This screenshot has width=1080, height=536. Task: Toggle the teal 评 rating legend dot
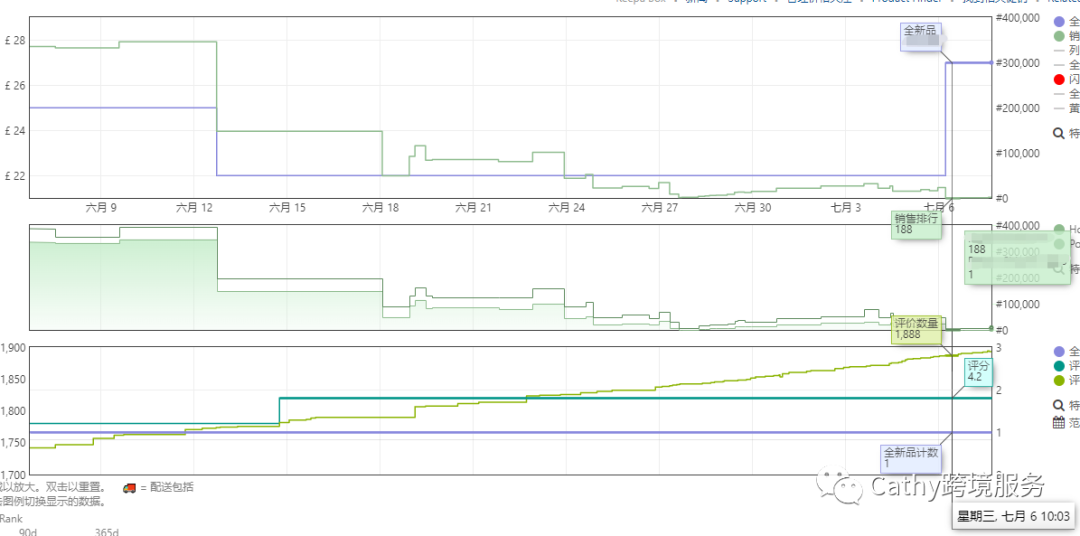click(1059, 366)
